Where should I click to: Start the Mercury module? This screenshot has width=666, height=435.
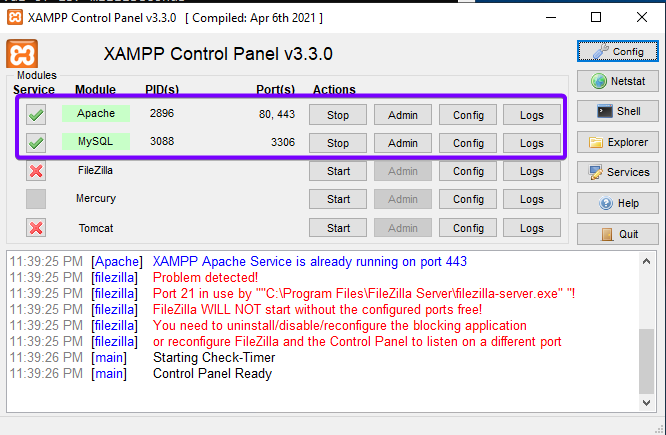pos(338,199)
